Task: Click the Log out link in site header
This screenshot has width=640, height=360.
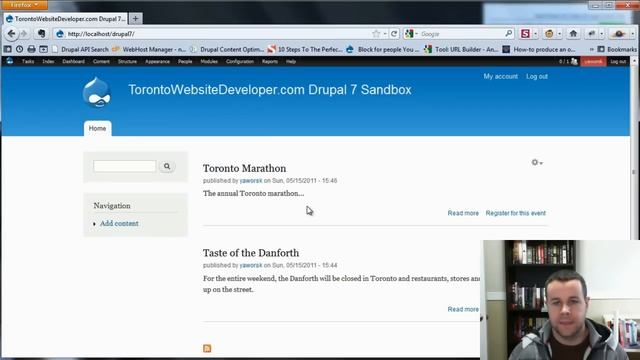Action: pyautogui.click(x=537, y=76)
